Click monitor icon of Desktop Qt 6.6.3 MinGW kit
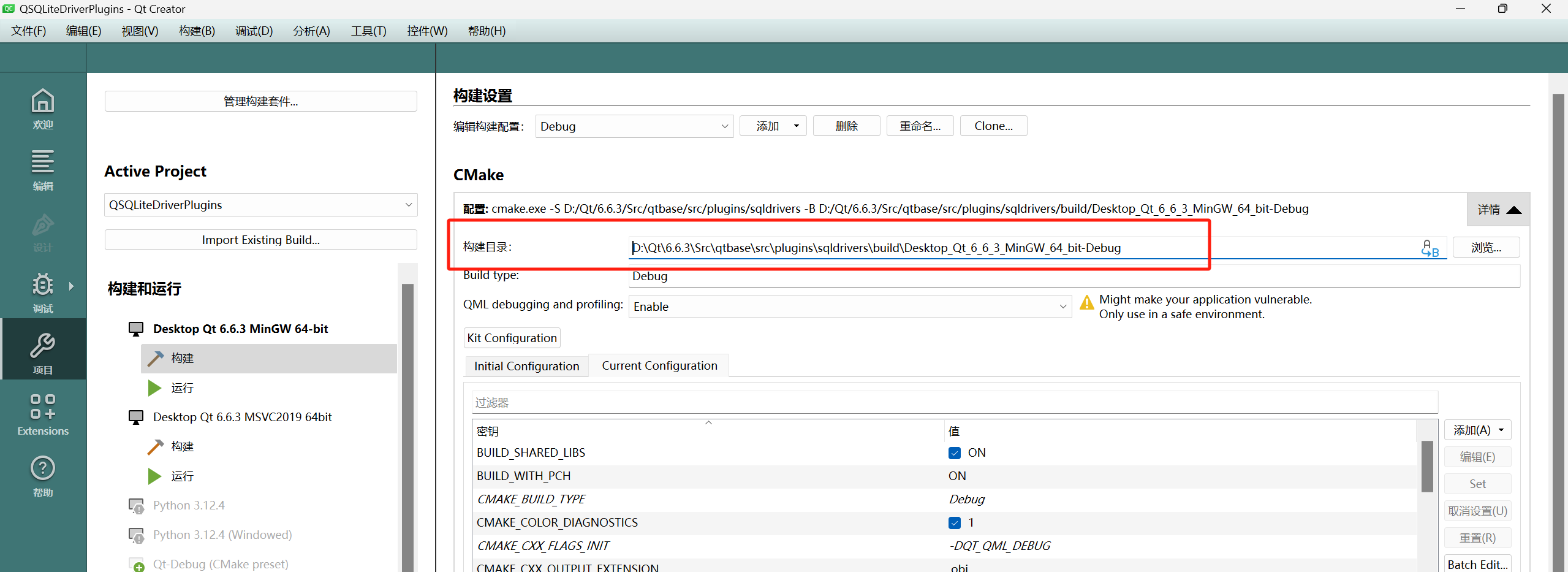This screenshot has width=1568, height=572. pos(136,329)
